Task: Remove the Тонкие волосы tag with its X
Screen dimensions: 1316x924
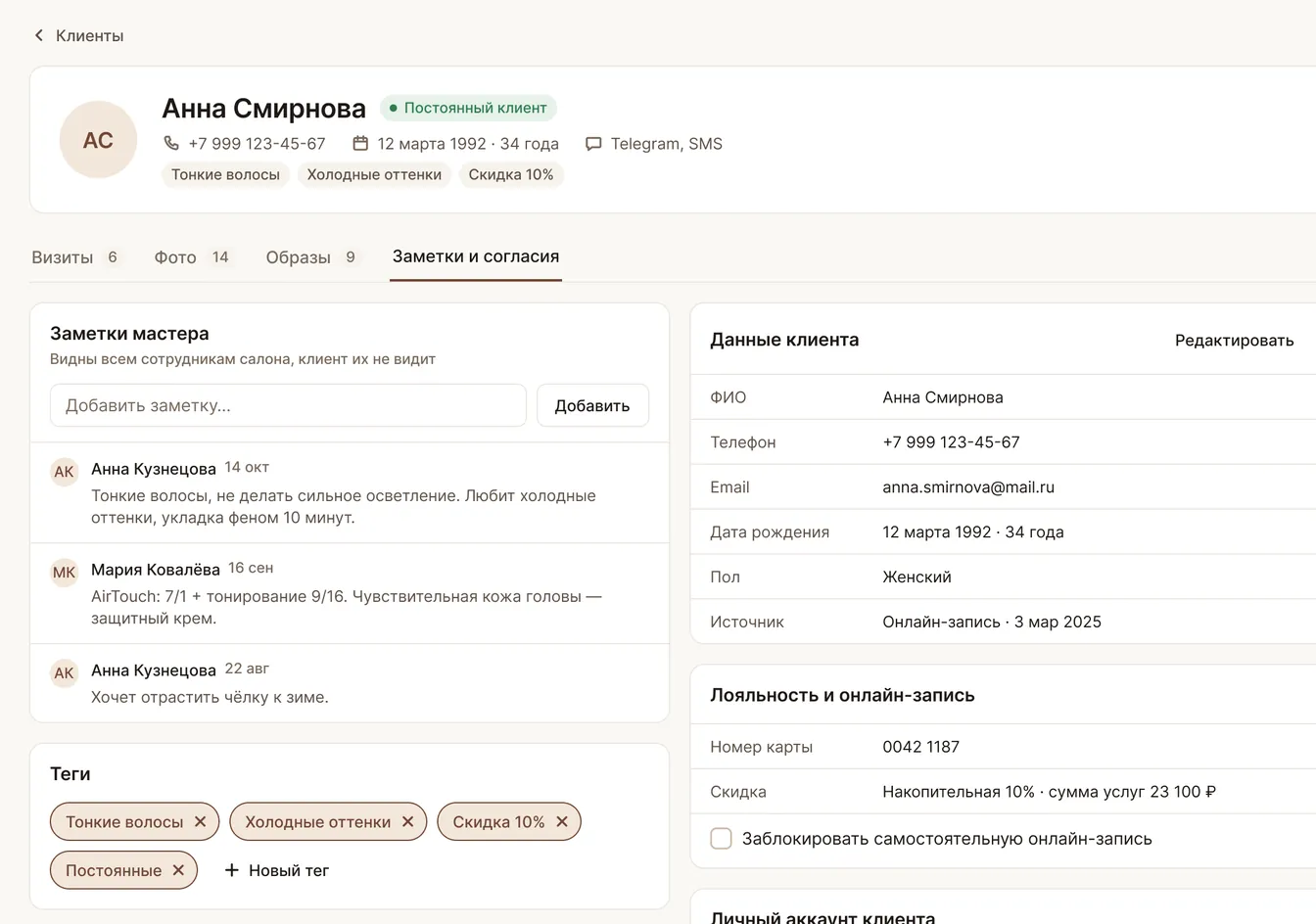Action: click(201, 822)
